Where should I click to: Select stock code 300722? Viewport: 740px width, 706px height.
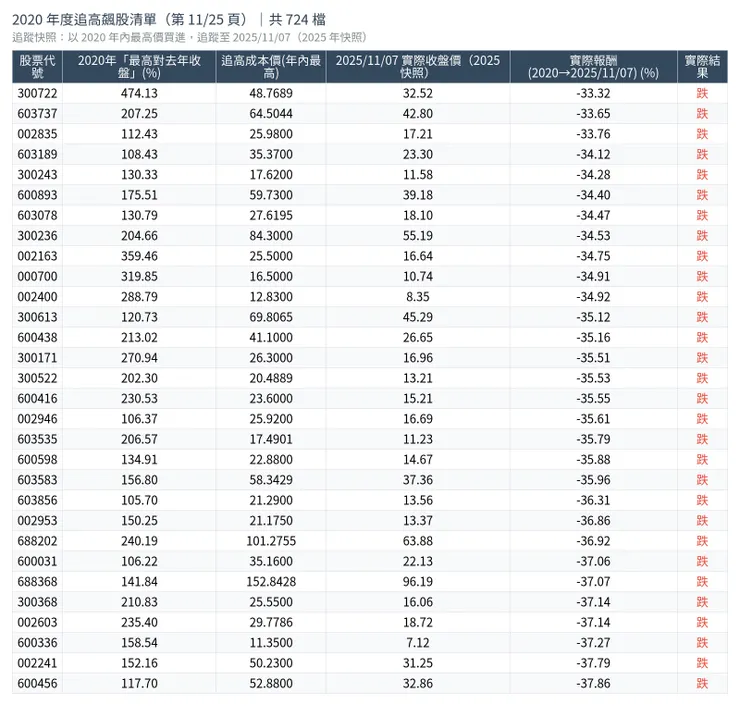[37, 93]
